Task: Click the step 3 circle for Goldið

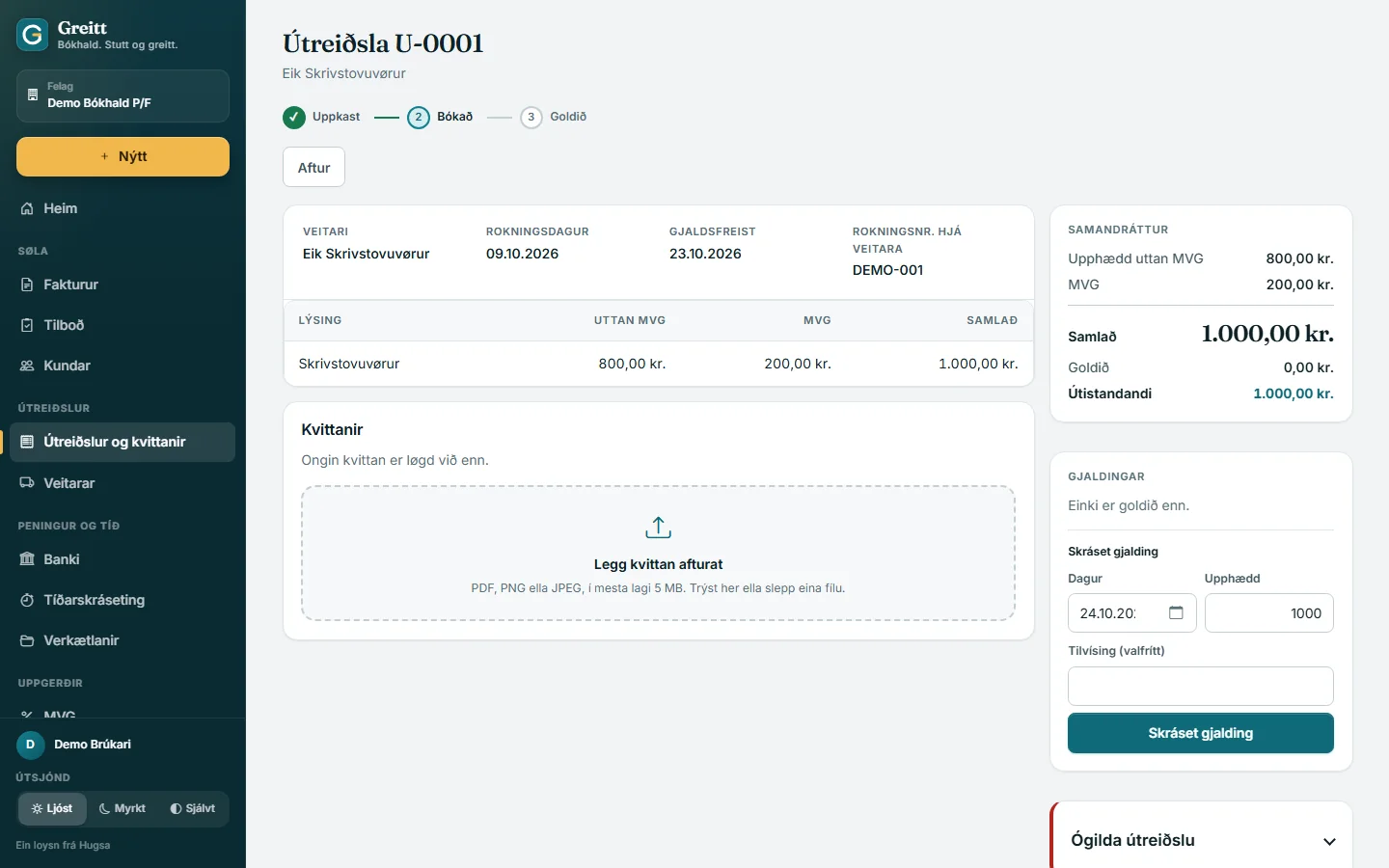Action: click(x=531, y=118)
